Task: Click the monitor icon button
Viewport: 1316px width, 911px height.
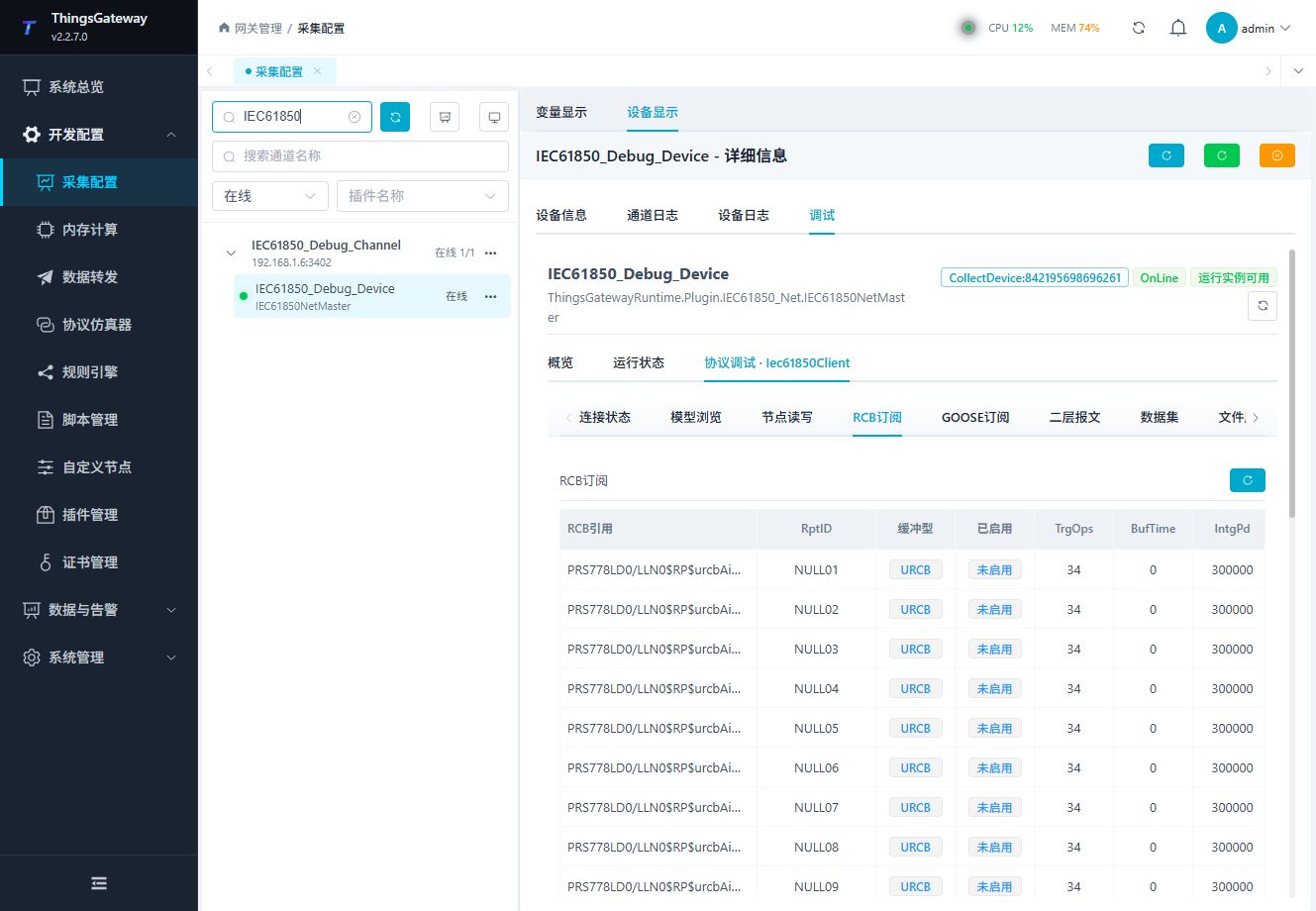Action: pos(494,117)
